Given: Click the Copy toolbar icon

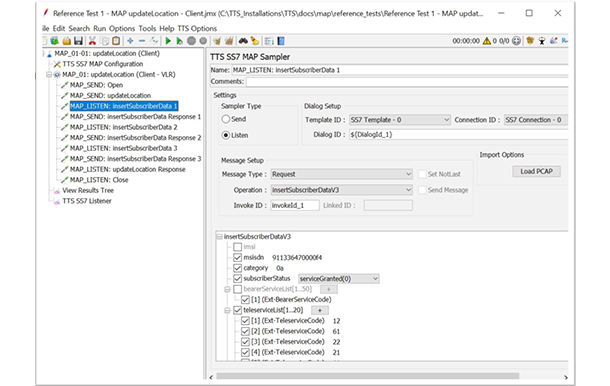Looking at the screenshot, I should [x=105, y=41].
